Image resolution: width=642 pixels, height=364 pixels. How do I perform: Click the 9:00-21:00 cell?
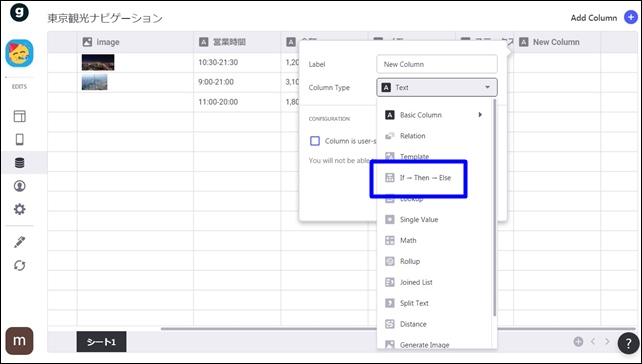[x=237, y=82]
